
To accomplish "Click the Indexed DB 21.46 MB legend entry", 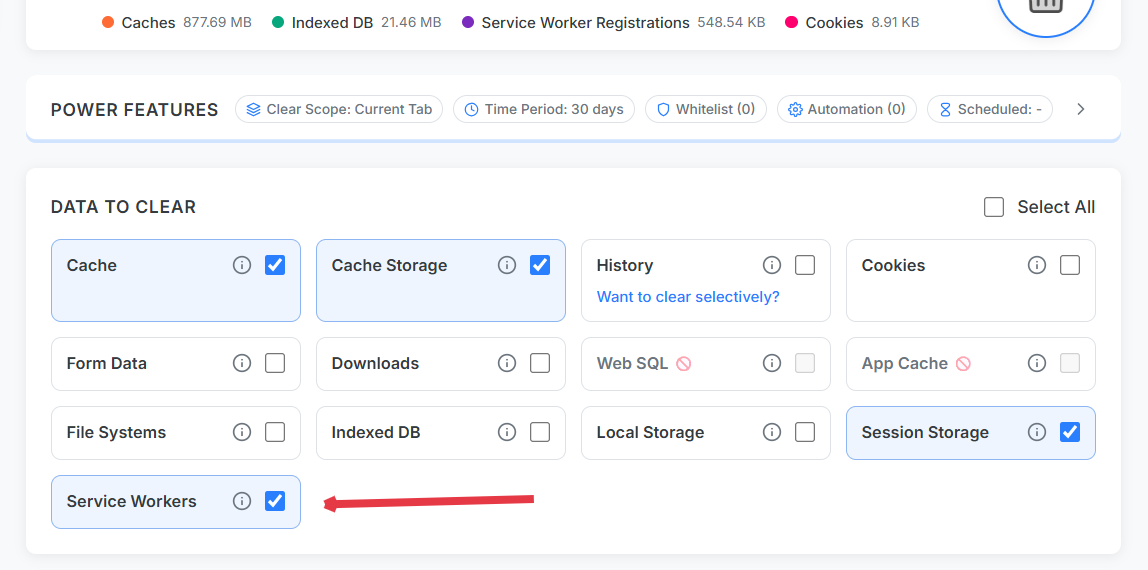I will tap(356, 23).
